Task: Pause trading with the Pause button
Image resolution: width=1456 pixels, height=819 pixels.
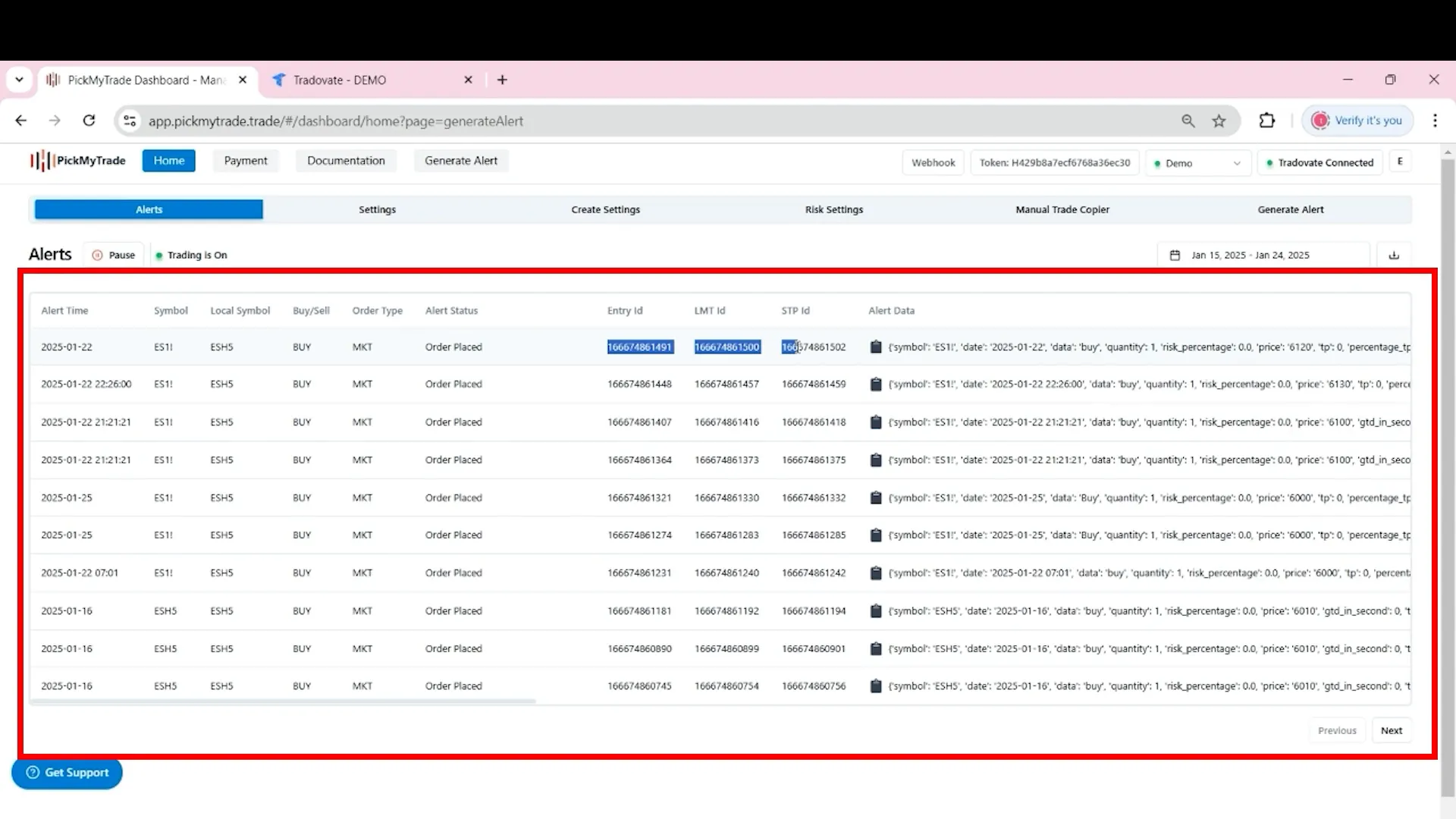Action: pos(114,255)
